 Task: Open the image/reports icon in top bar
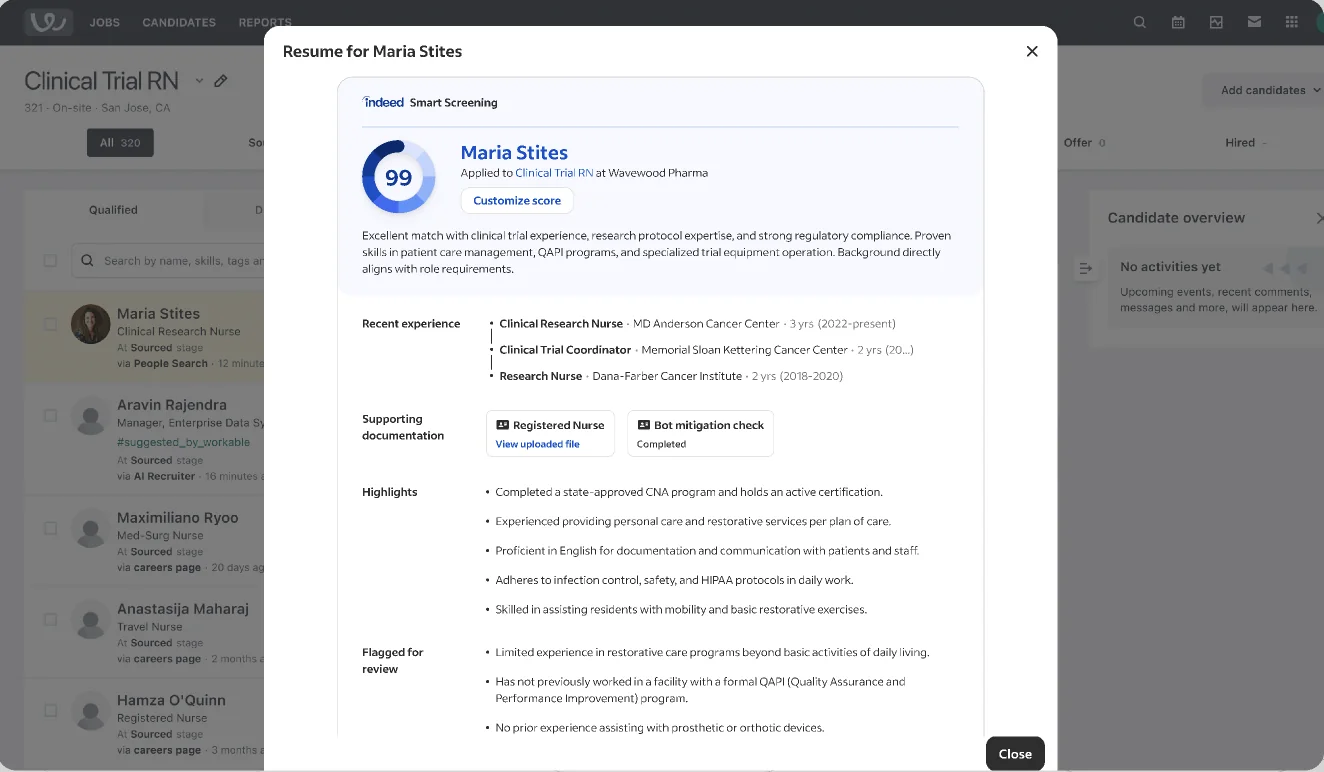tap(1216, 22)
